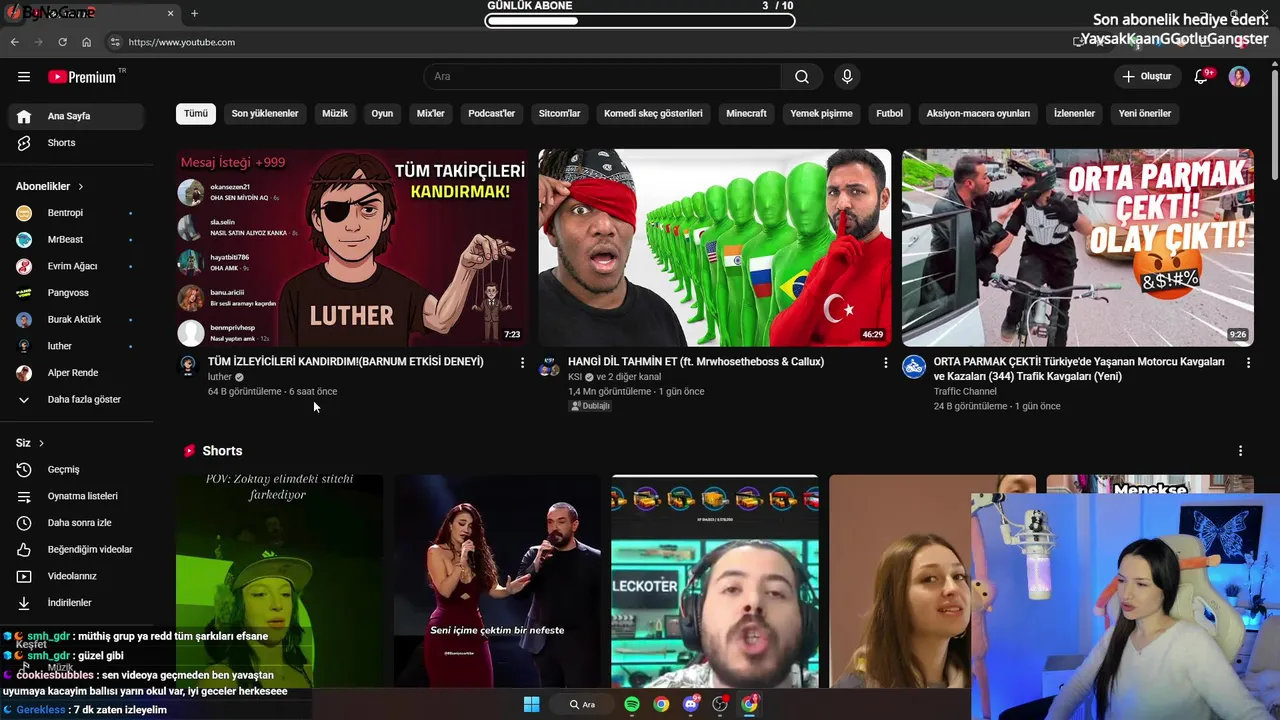This screenshot has width=1280, height=720.
Task: Open the hamburger guide menu
Action: 24,77
